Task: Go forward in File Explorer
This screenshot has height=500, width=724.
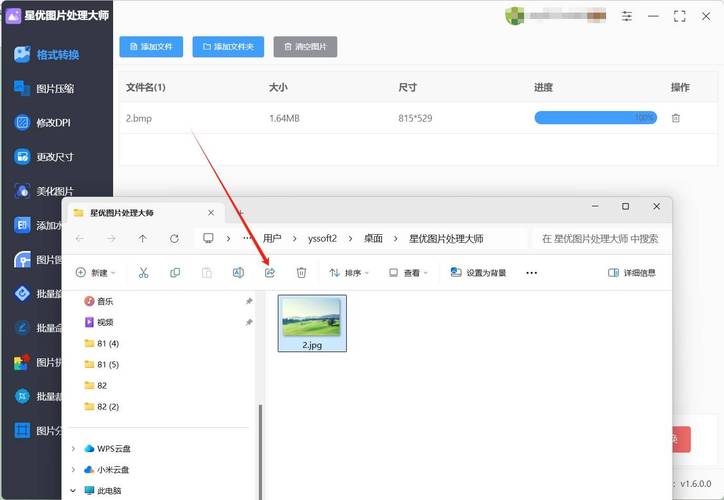Action: pos(111,239)
